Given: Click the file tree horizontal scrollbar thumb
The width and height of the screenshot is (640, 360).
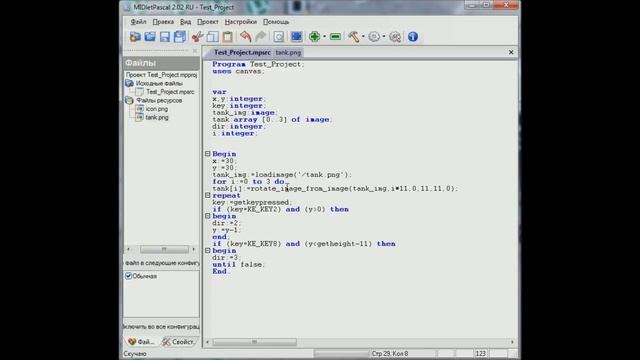Looking at the screenshot, I should point(164,249).
